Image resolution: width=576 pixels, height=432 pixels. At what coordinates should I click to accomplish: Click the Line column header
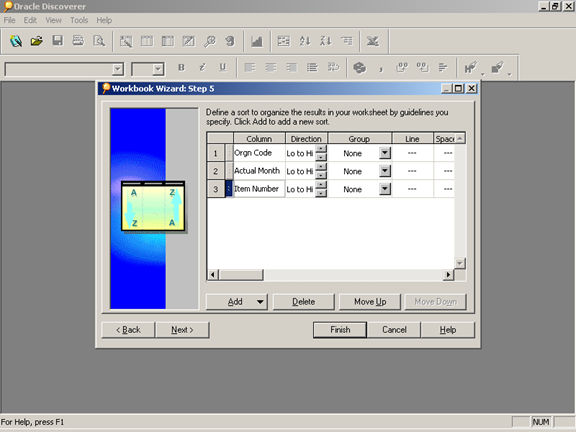click(412, 139)
